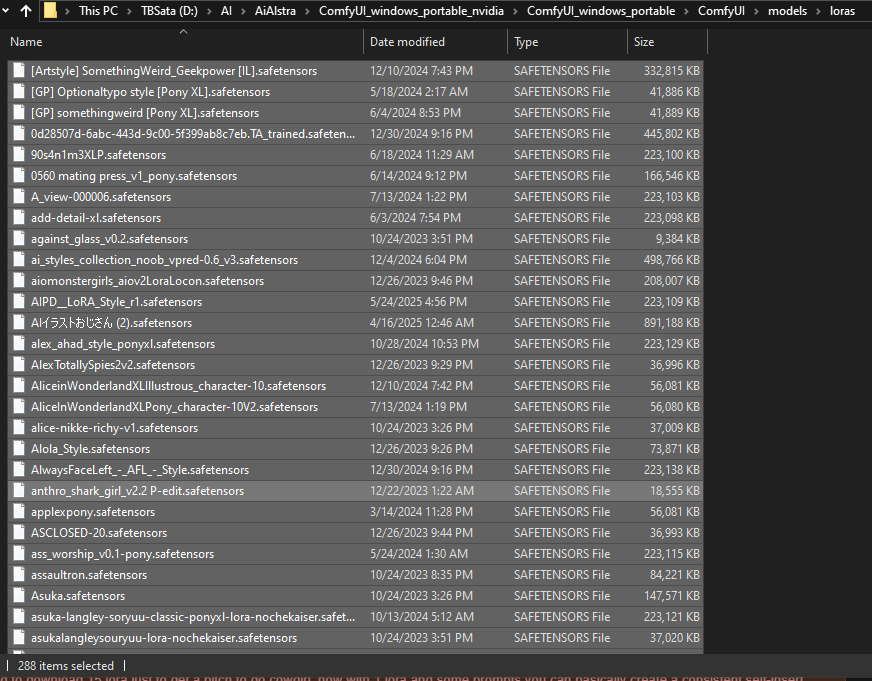Click file icon of 90s4n1m3XLP.safetensors
This screenshot has height=681, width=872.
point(19,155)
